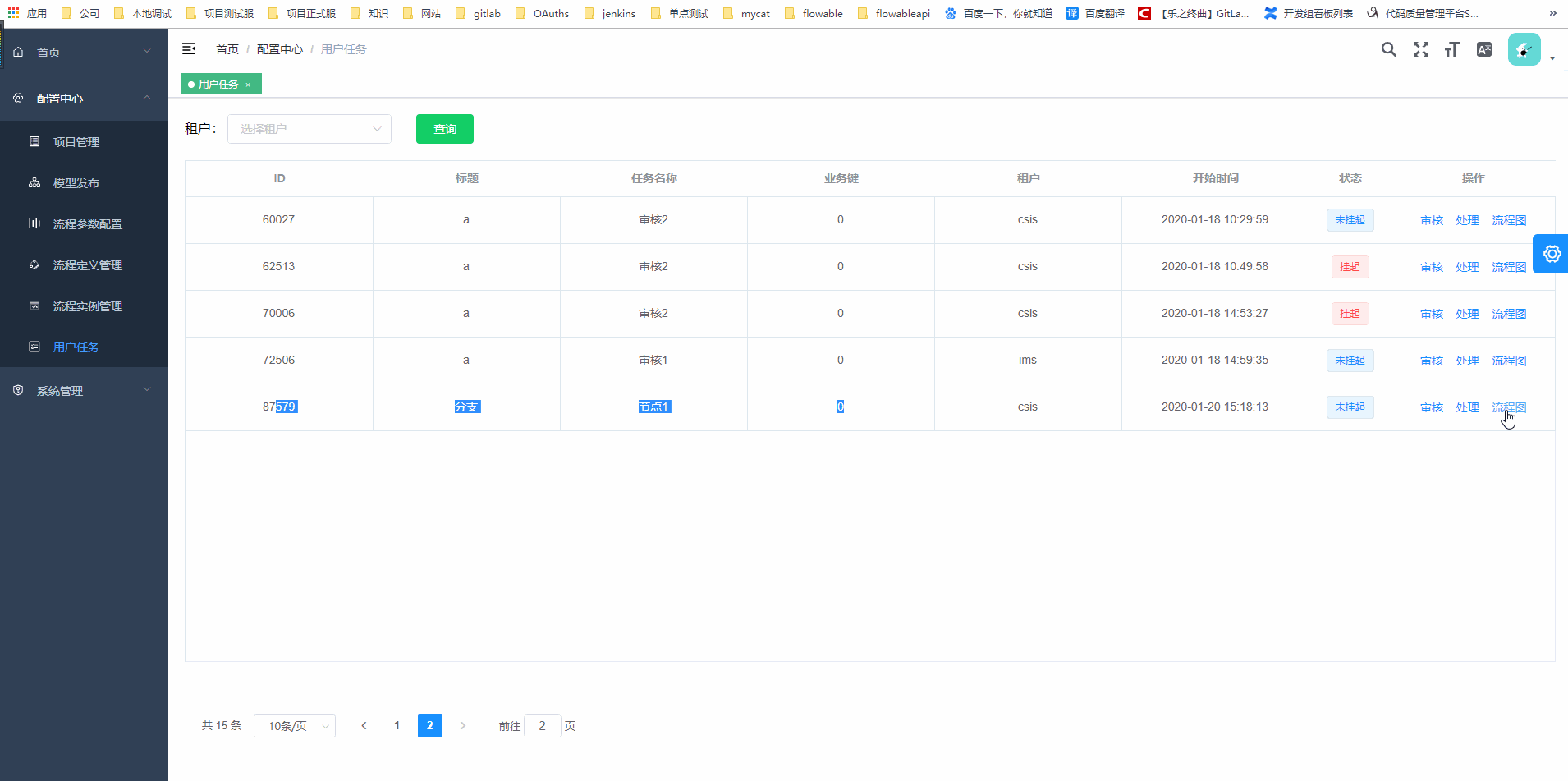Toggle fullscreen with the expand icon
Viewport: 1568px width, 781px height.
(1420, 49)
